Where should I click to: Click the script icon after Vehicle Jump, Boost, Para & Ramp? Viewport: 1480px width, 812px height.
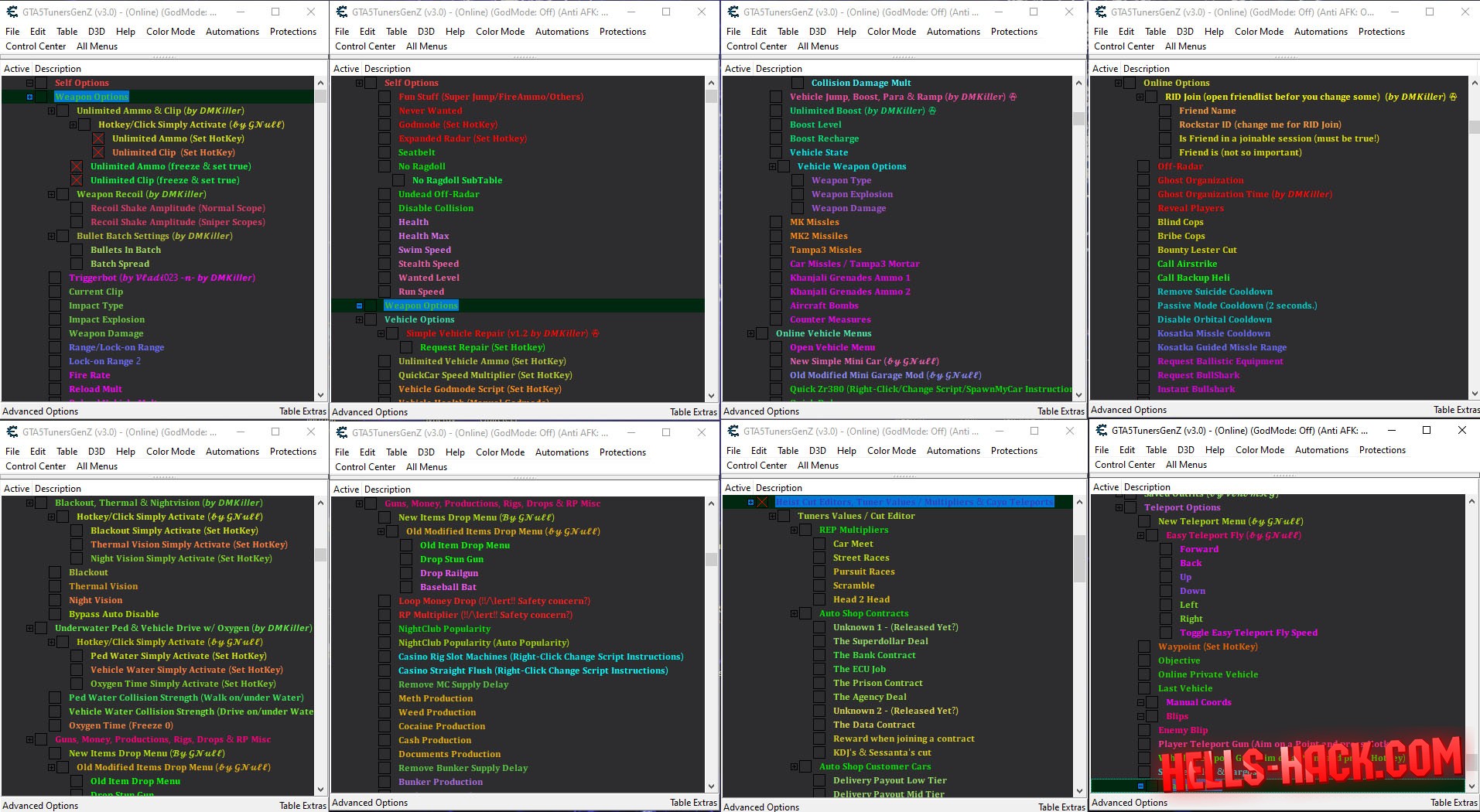[x=1013, y=97]
